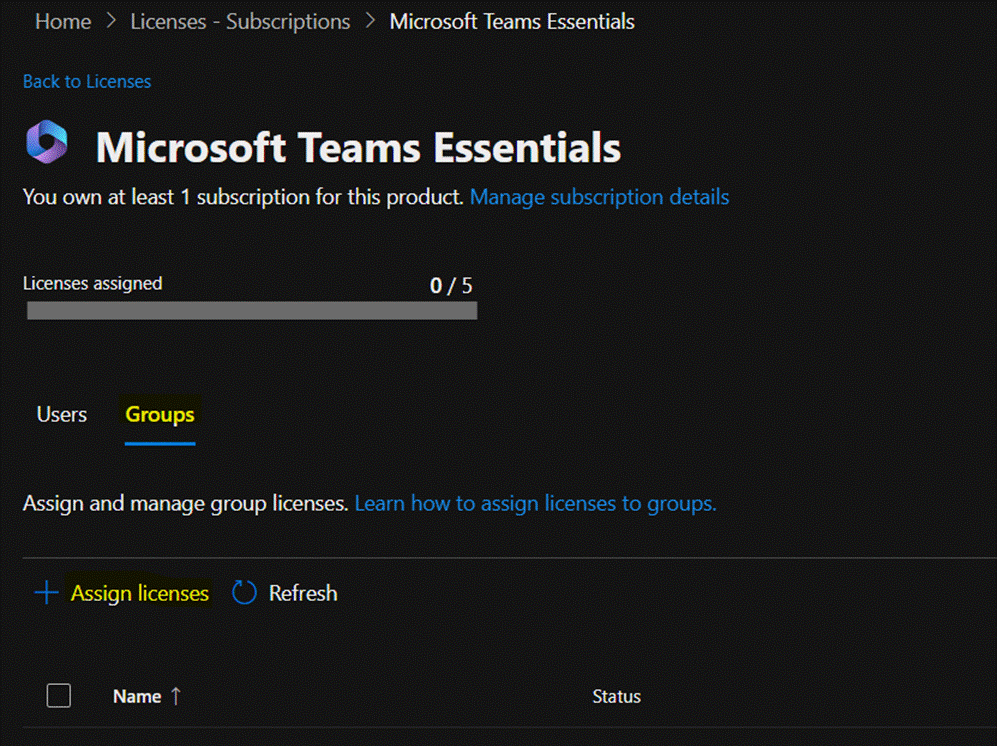Click the Assign licenses button
Viewport: 997px width, 746px height.
[x=139, y=593]
